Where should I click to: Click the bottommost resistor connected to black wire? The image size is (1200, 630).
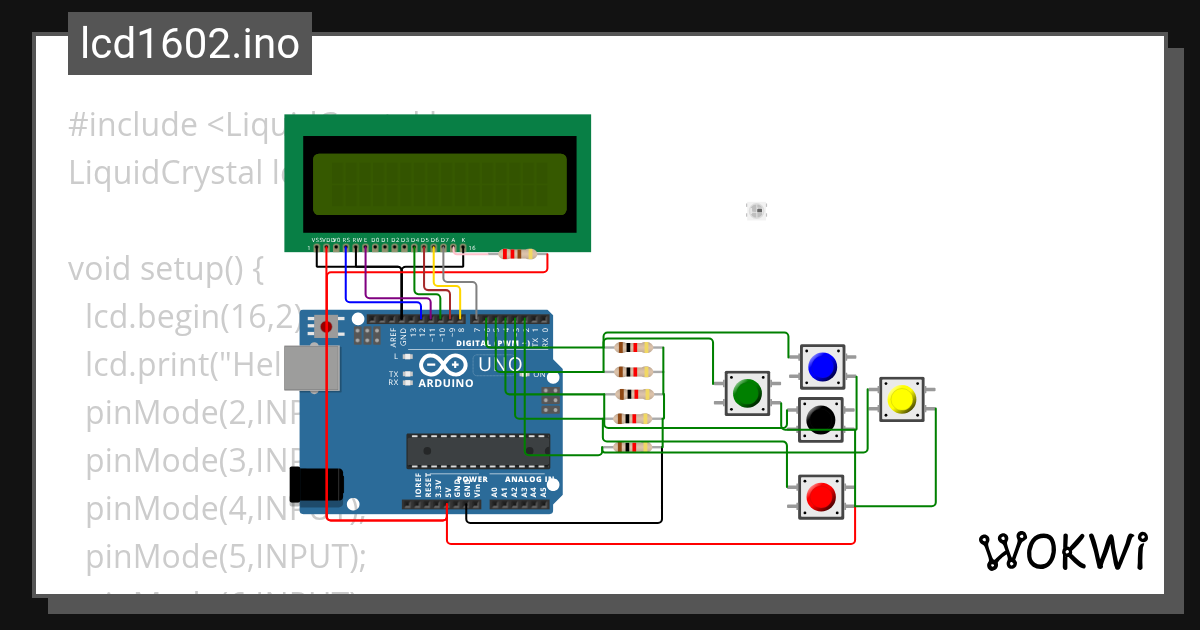[x=632, y=448]
